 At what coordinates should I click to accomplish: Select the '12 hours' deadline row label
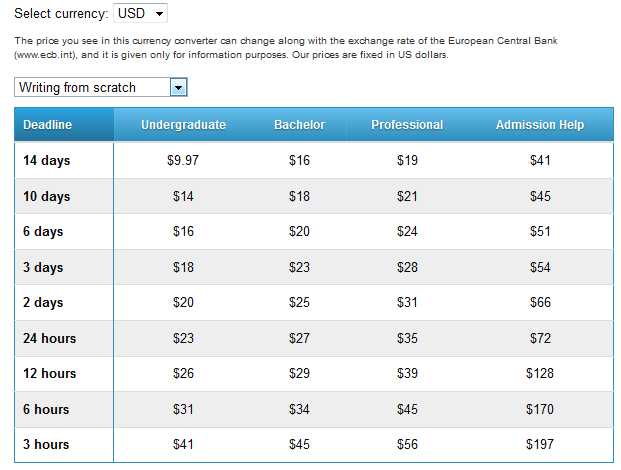tap(50, 373)
